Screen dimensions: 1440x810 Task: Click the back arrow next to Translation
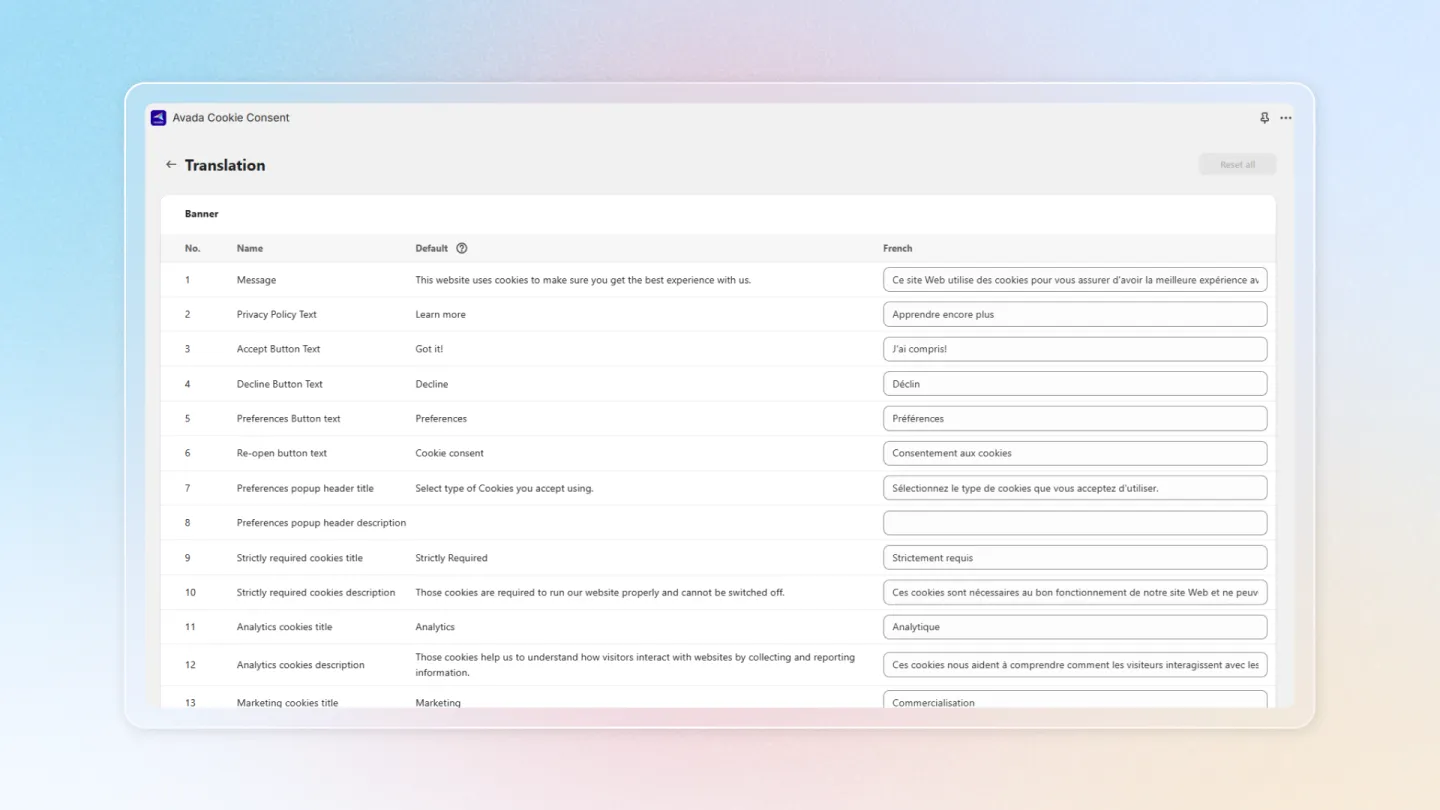coord(171,165)
